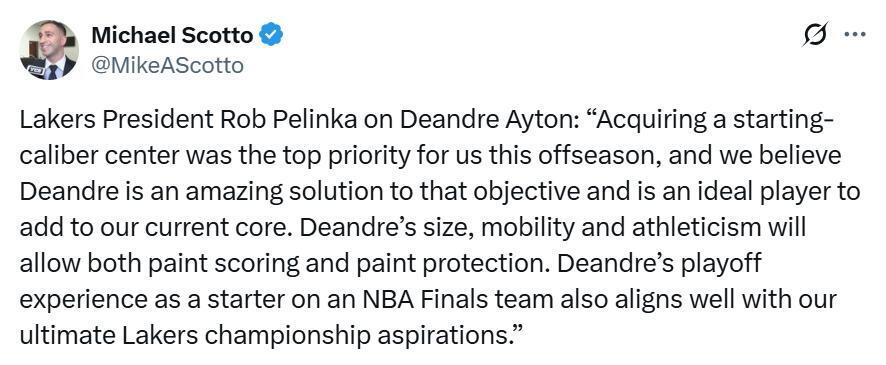Click the word "ultimate" on final line
This screenshot has width=886, height=365.
pos(68,334)
